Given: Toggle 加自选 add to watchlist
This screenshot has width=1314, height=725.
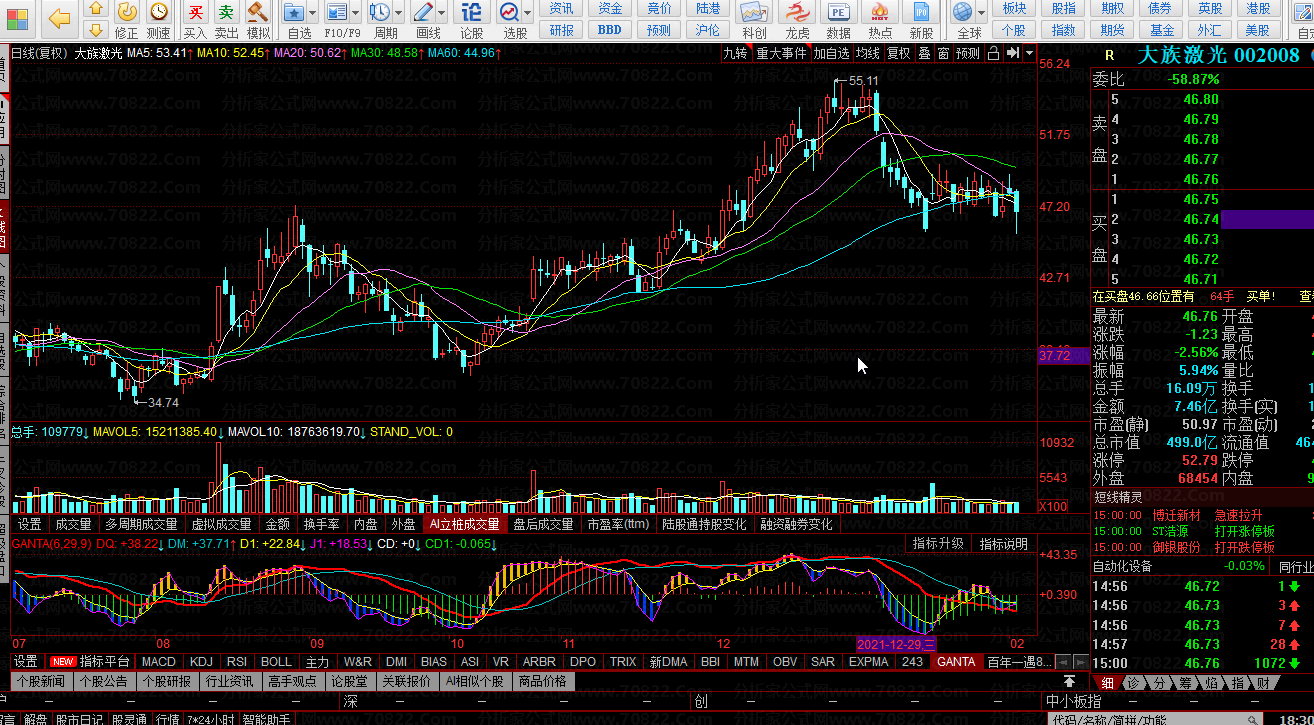Looking at the screenshot, I should tap(832, 53).
